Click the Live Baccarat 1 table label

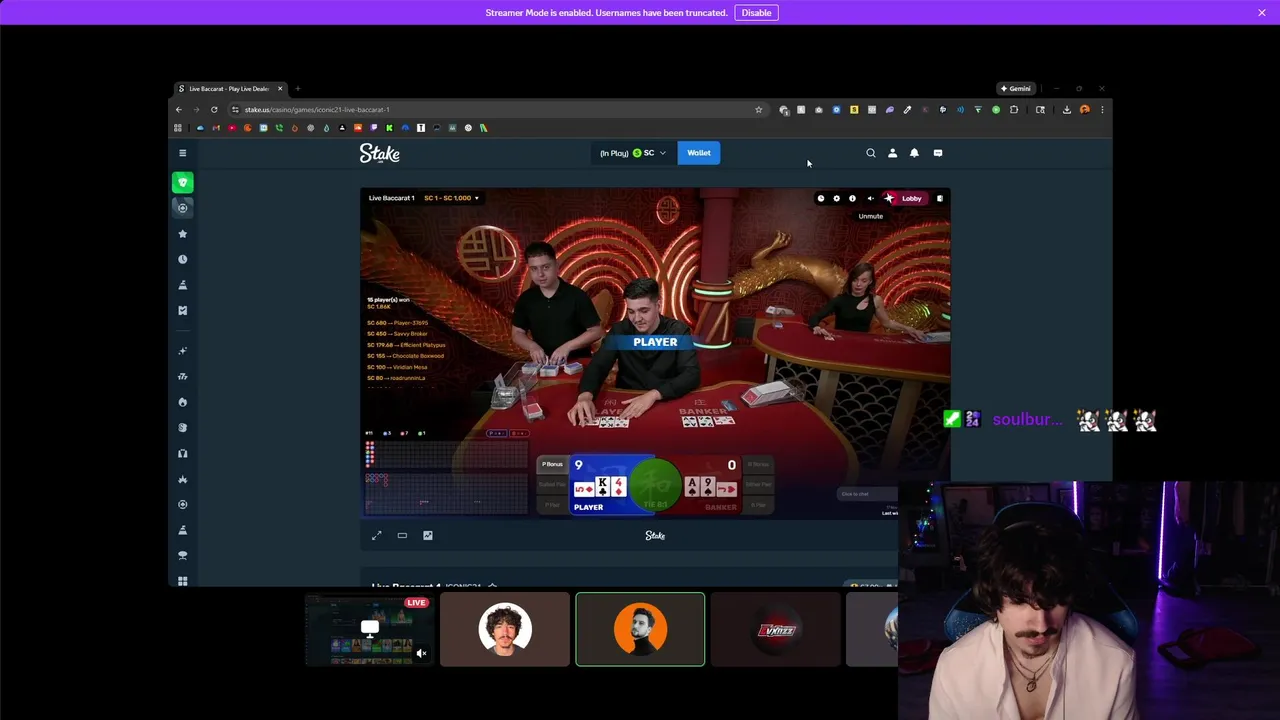(391, 198)
